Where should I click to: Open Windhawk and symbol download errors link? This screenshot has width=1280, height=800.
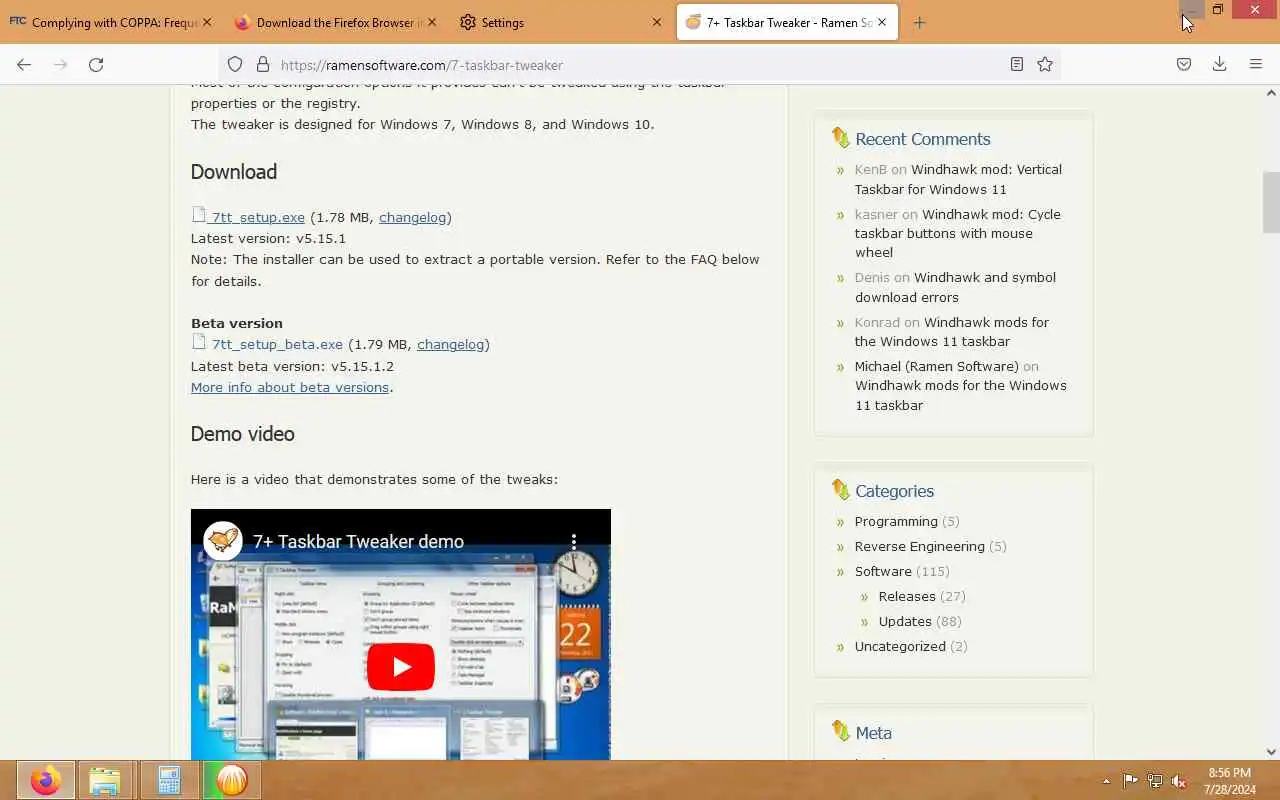pyautogui.click(x=955, y=287)
